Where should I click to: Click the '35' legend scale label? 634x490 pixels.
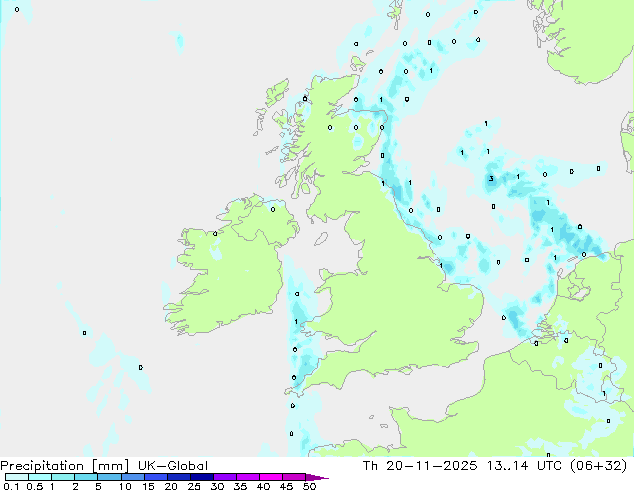(240, 486)
